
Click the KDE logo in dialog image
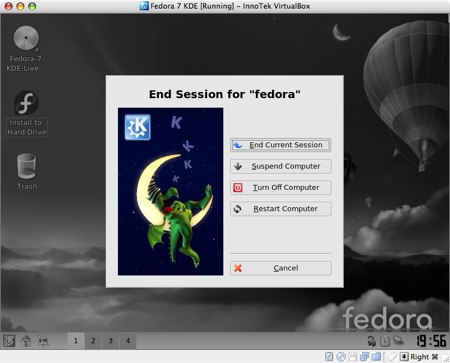tap(138, 127)
